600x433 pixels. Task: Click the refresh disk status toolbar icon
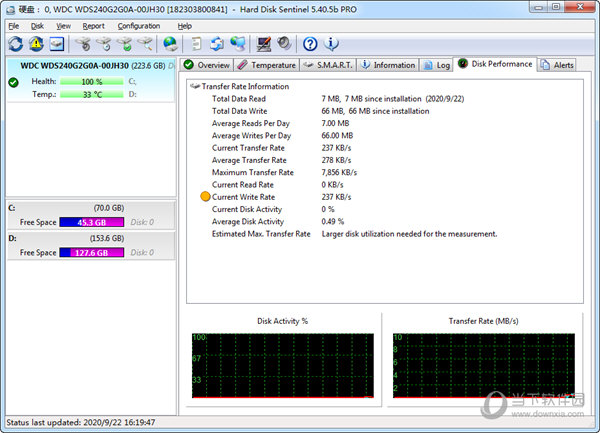tap(16, 44)
